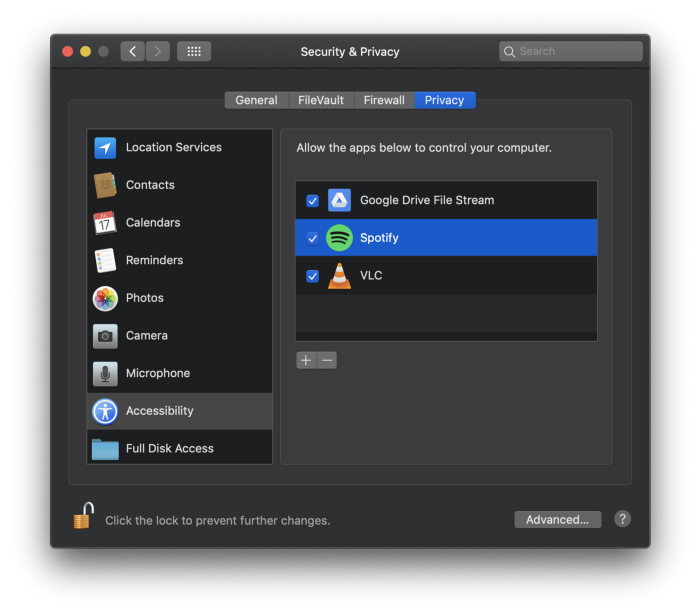
Task: Click the Calendars icon in sidebar
Action: click(105, 223)
